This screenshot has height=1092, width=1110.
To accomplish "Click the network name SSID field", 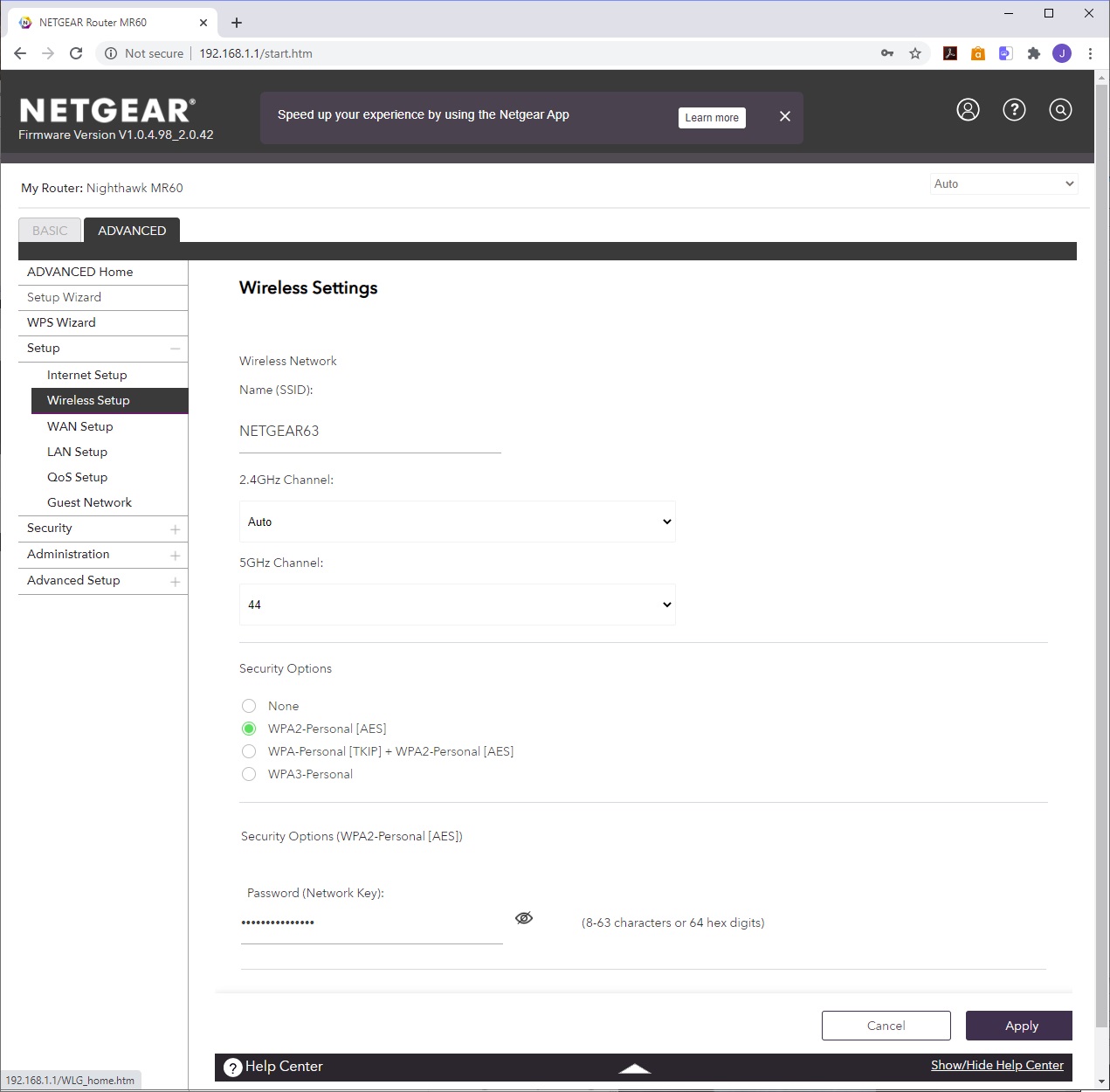I will coord(369,432).
